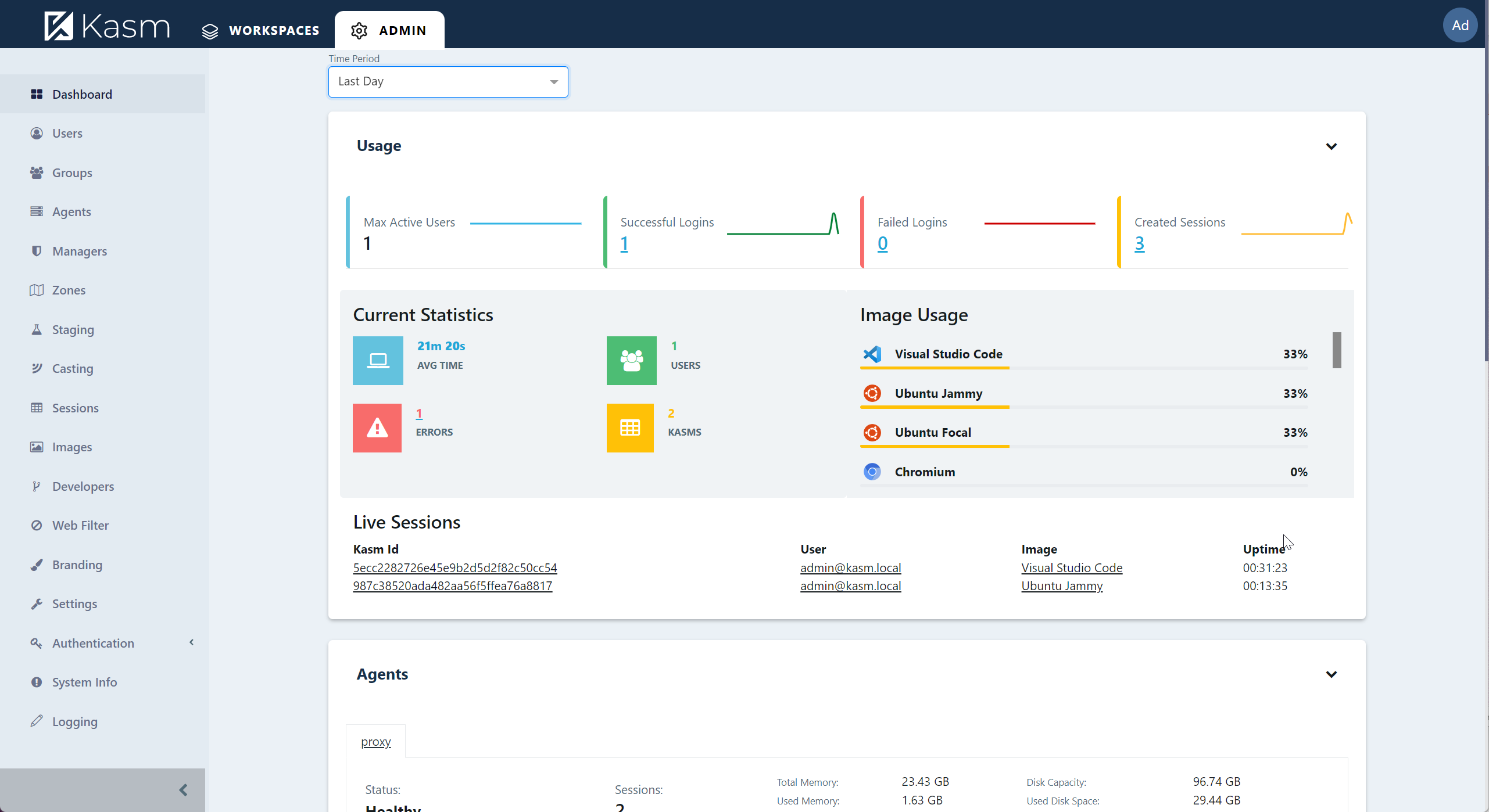Collapse the Agents panel chevron
The width and height of the screenshot is (1489, 812).
pyautogui.click(x=1331, y=674)
